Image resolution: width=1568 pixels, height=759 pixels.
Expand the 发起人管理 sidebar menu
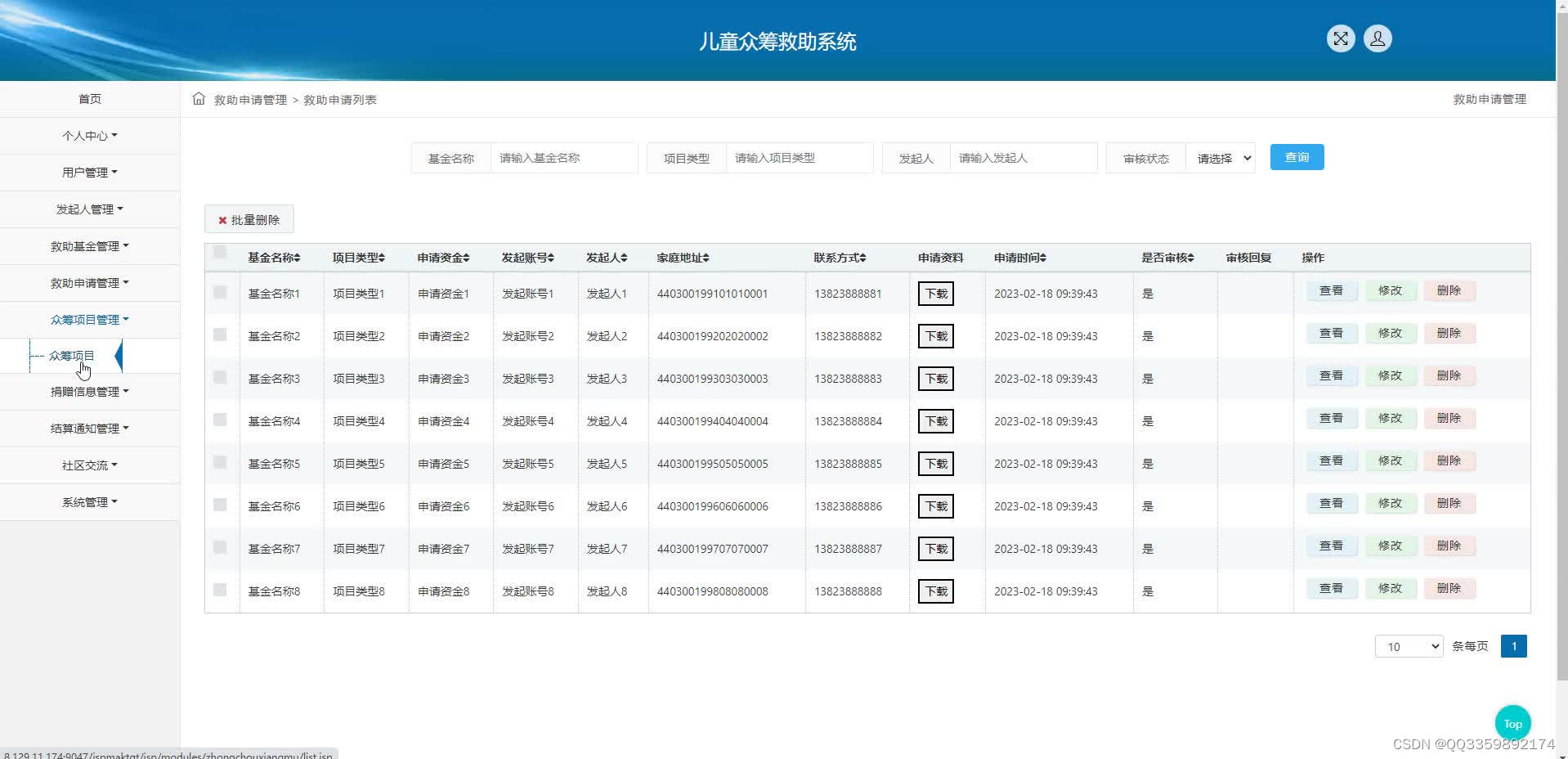tap(90, 209)
